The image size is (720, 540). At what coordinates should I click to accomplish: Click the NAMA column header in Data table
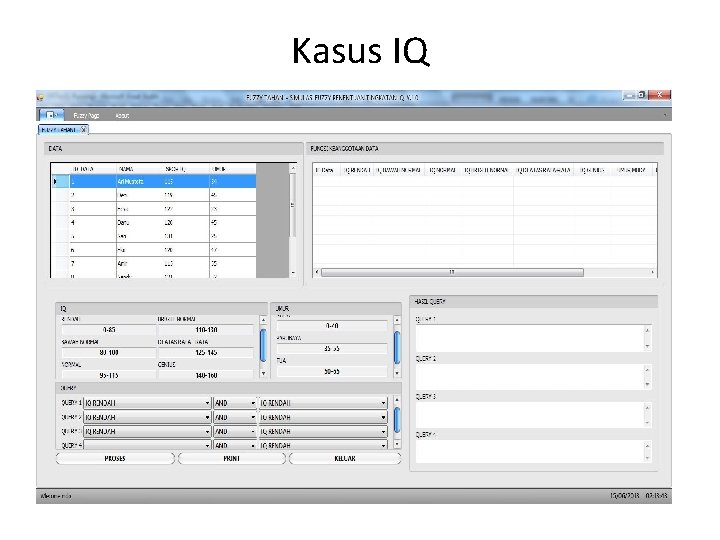coord(140,169)
